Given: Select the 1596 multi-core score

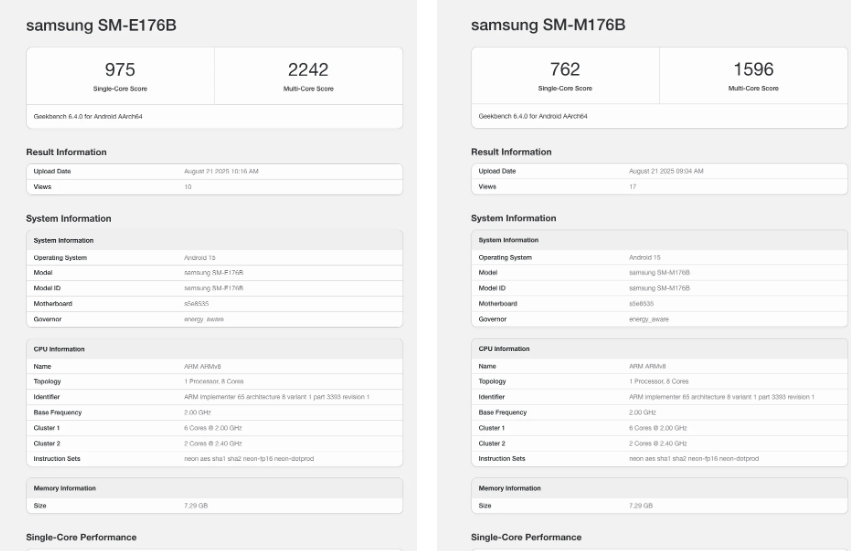Looking at the screenshot, I should 753,69.
